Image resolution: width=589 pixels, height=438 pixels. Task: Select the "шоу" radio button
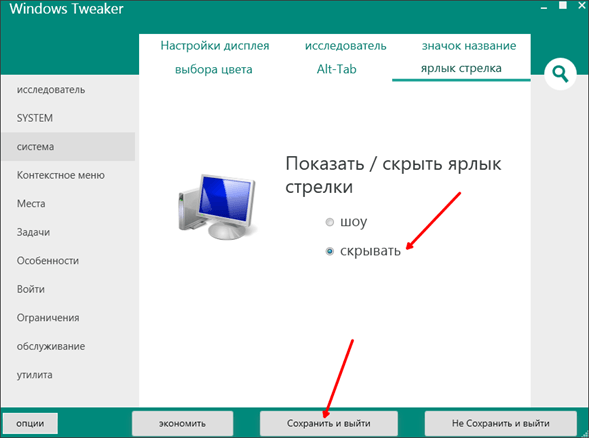point(329,222)
